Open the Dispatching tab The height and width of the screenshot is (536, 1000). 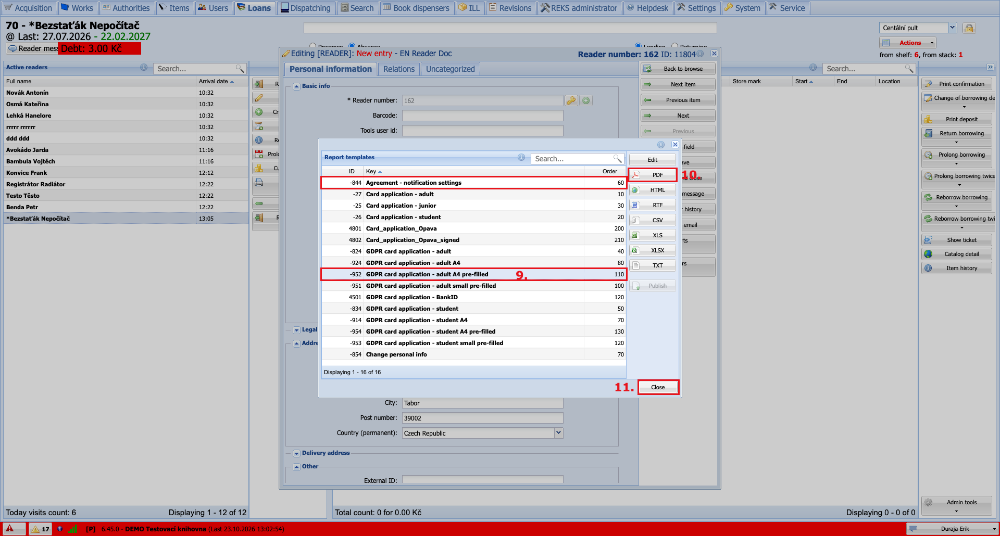(305, 8)
